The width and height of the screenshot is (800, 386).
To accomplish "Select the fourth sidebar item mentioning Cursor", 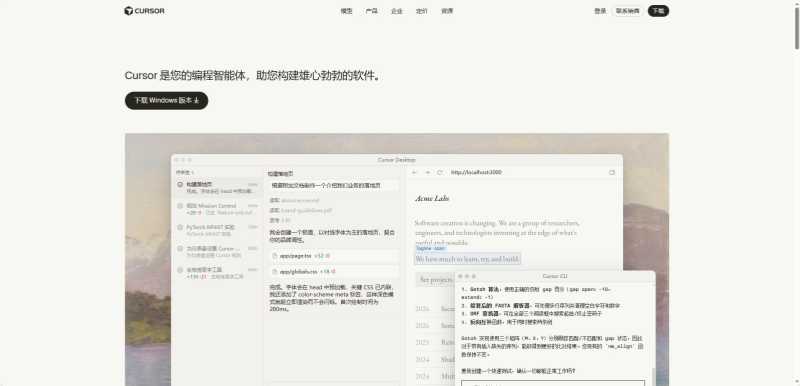I will [217, 251].
